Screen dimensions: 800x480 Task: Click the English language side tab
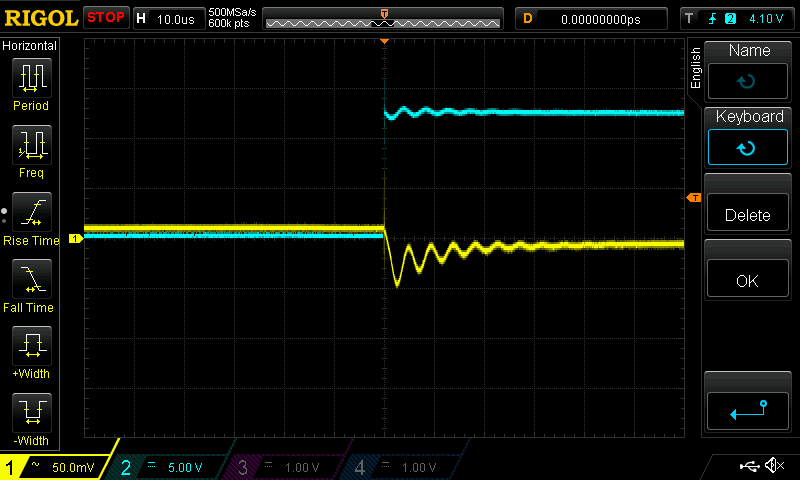tap(695, 68)
